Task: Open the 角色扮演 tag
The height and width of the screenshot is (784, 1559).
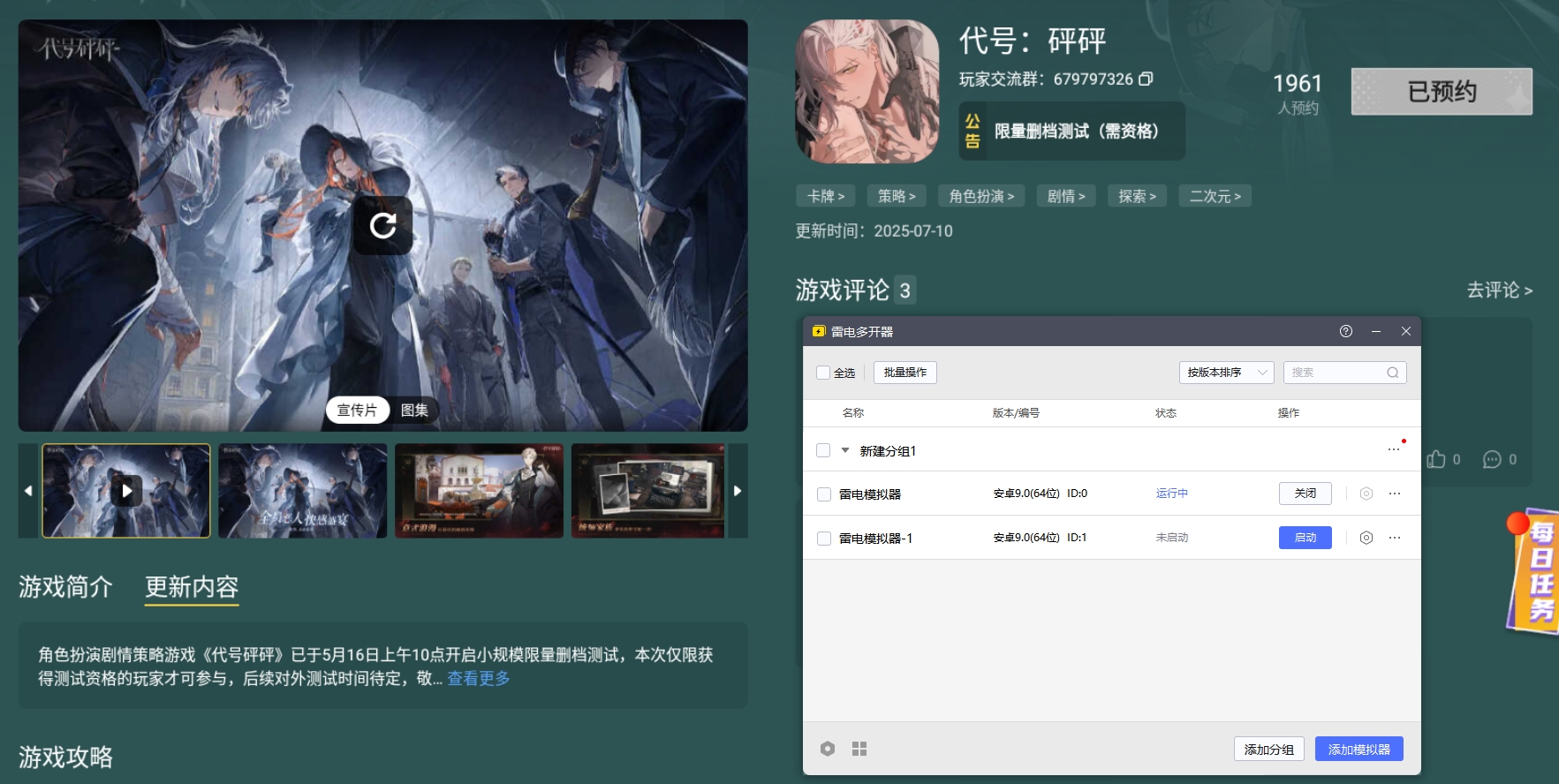Action: click(x=981, y=196)
